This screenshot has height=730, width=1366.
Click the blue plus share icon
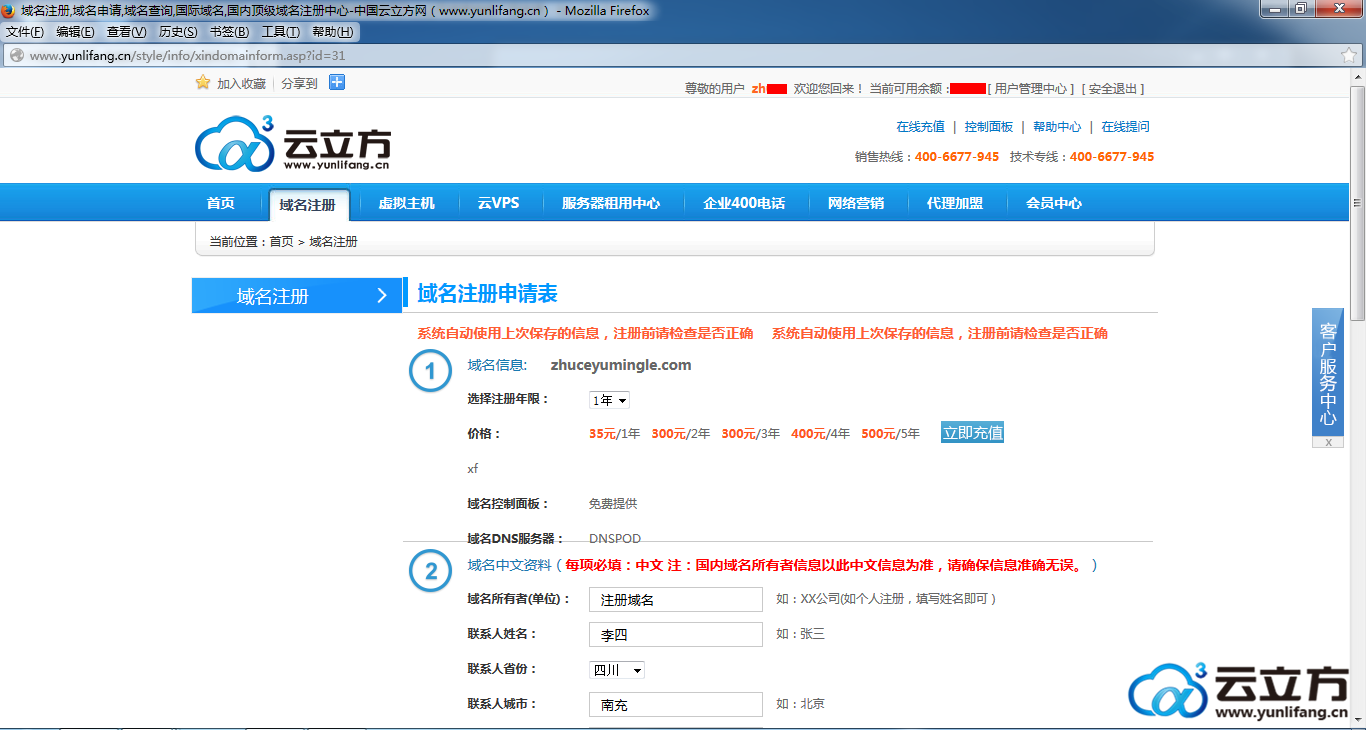point(337,82)
